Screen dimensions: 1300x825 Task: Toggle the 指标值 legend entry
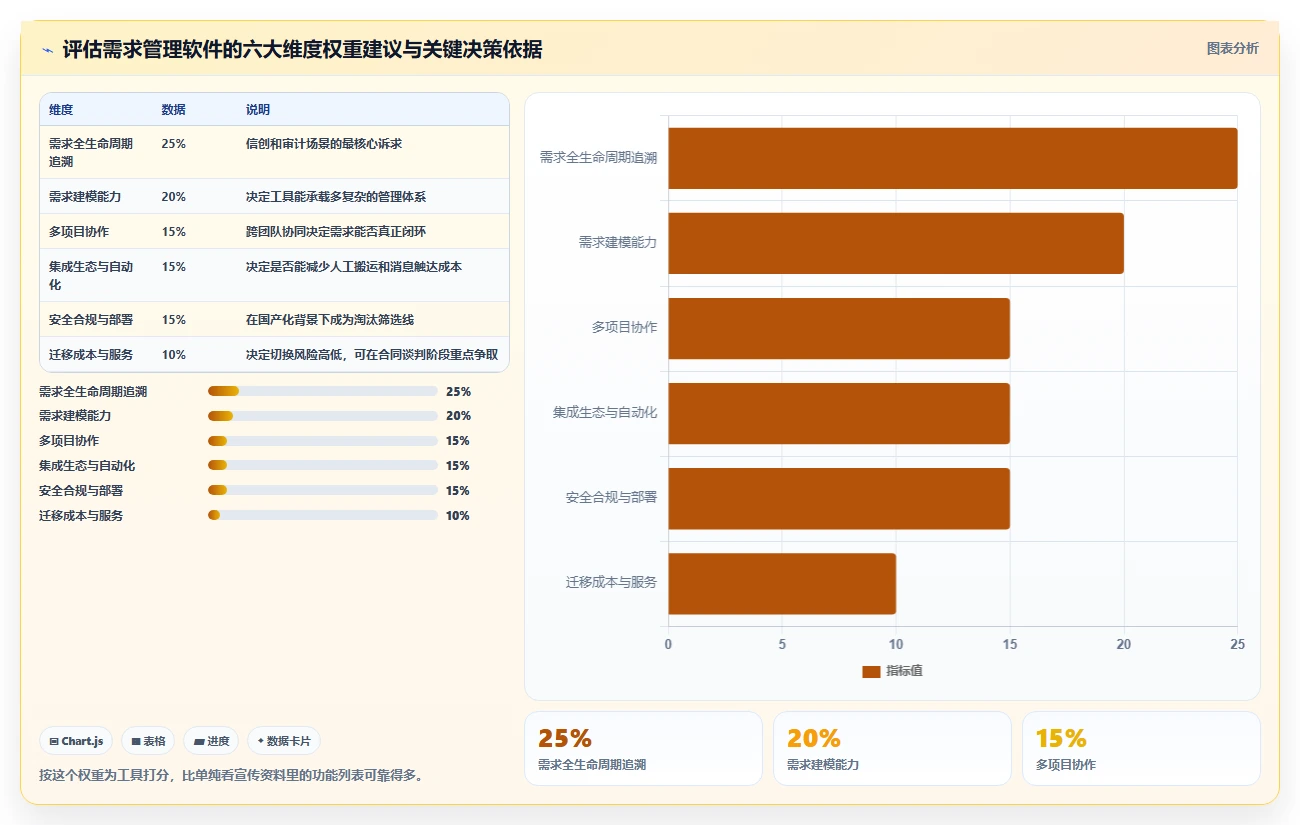coord(892,671)
